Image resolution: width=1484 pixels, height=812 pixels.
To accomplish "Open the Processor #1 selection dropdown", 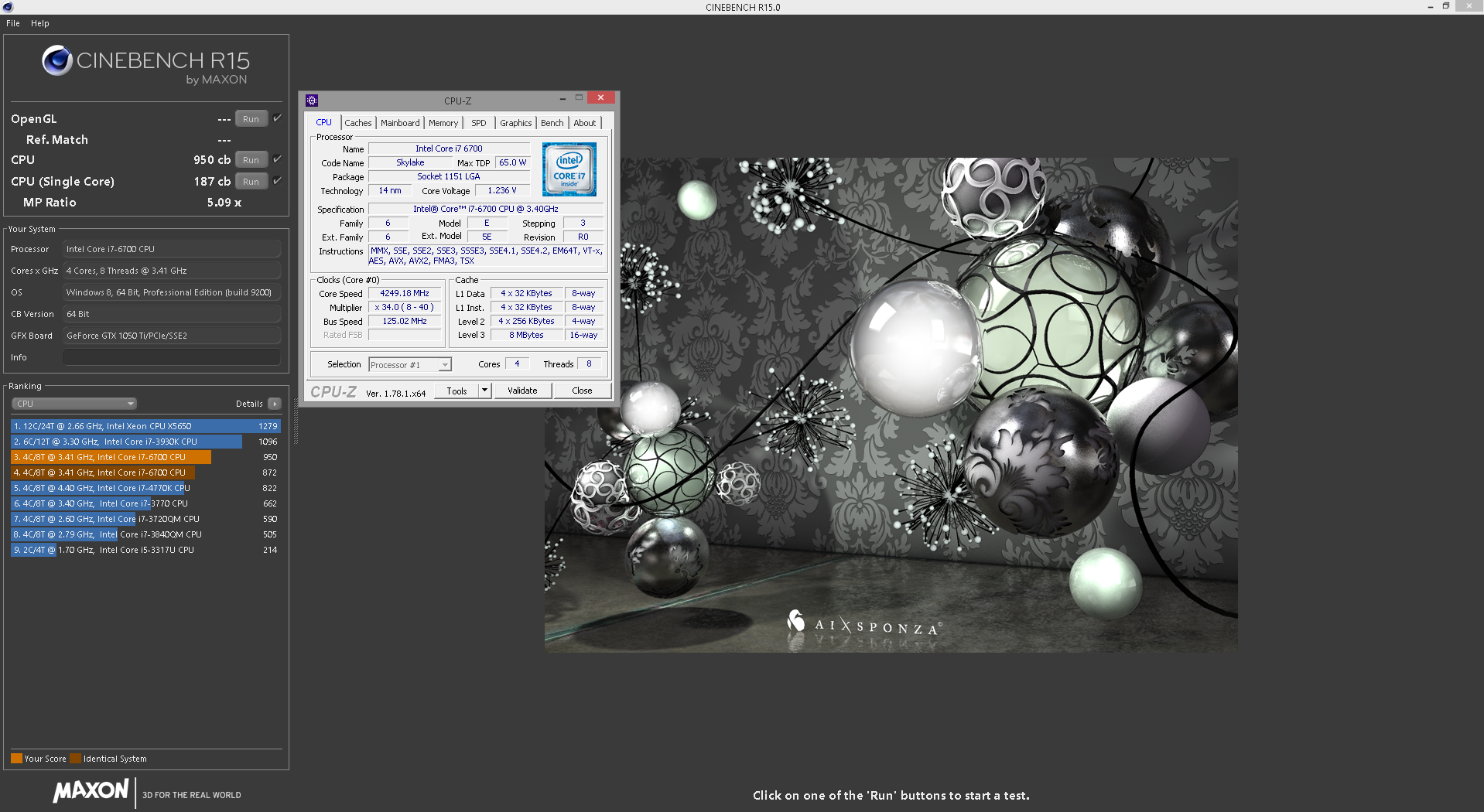I will coord(410,365).
